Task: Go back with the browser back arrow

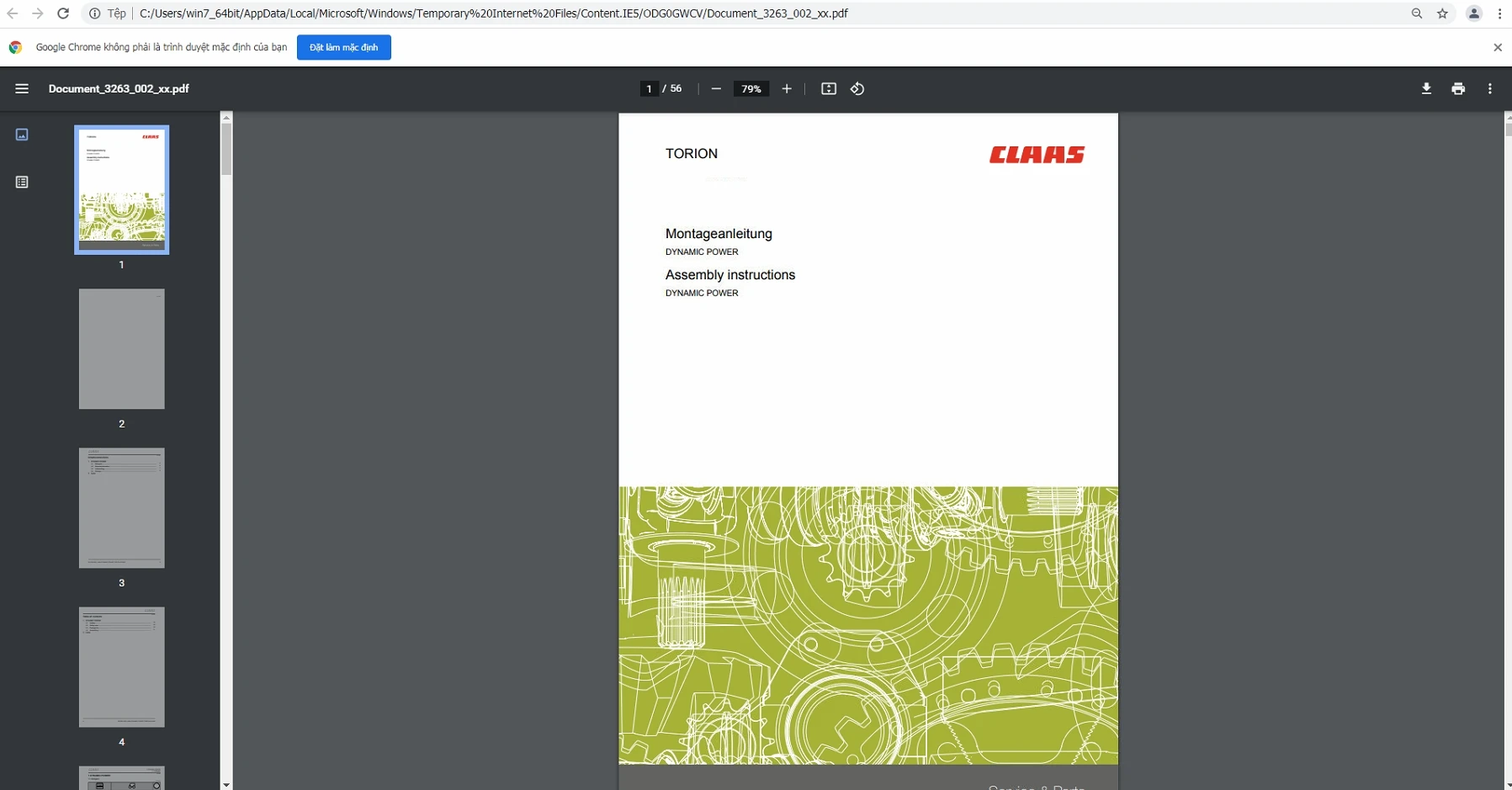Action: (13, 13)
